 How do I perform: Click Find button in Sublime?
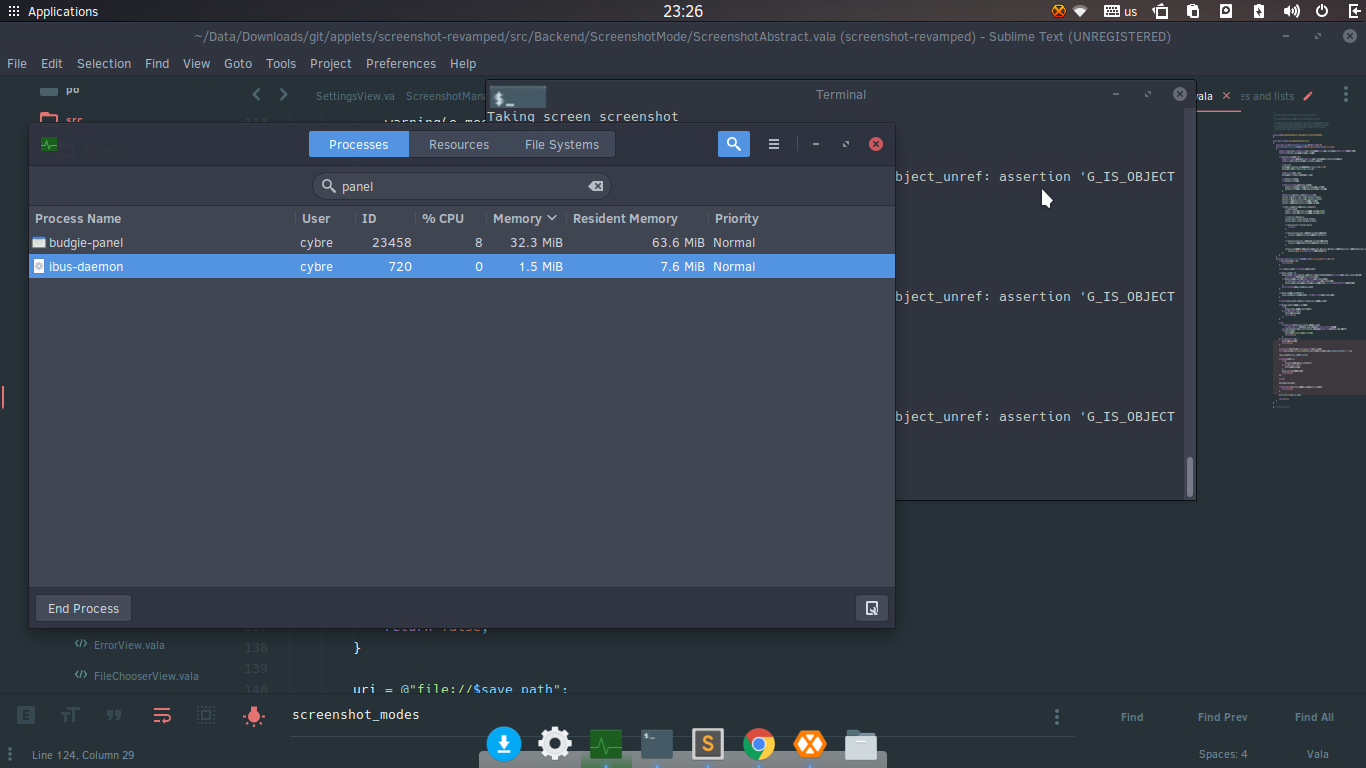tap(1132, 717)
